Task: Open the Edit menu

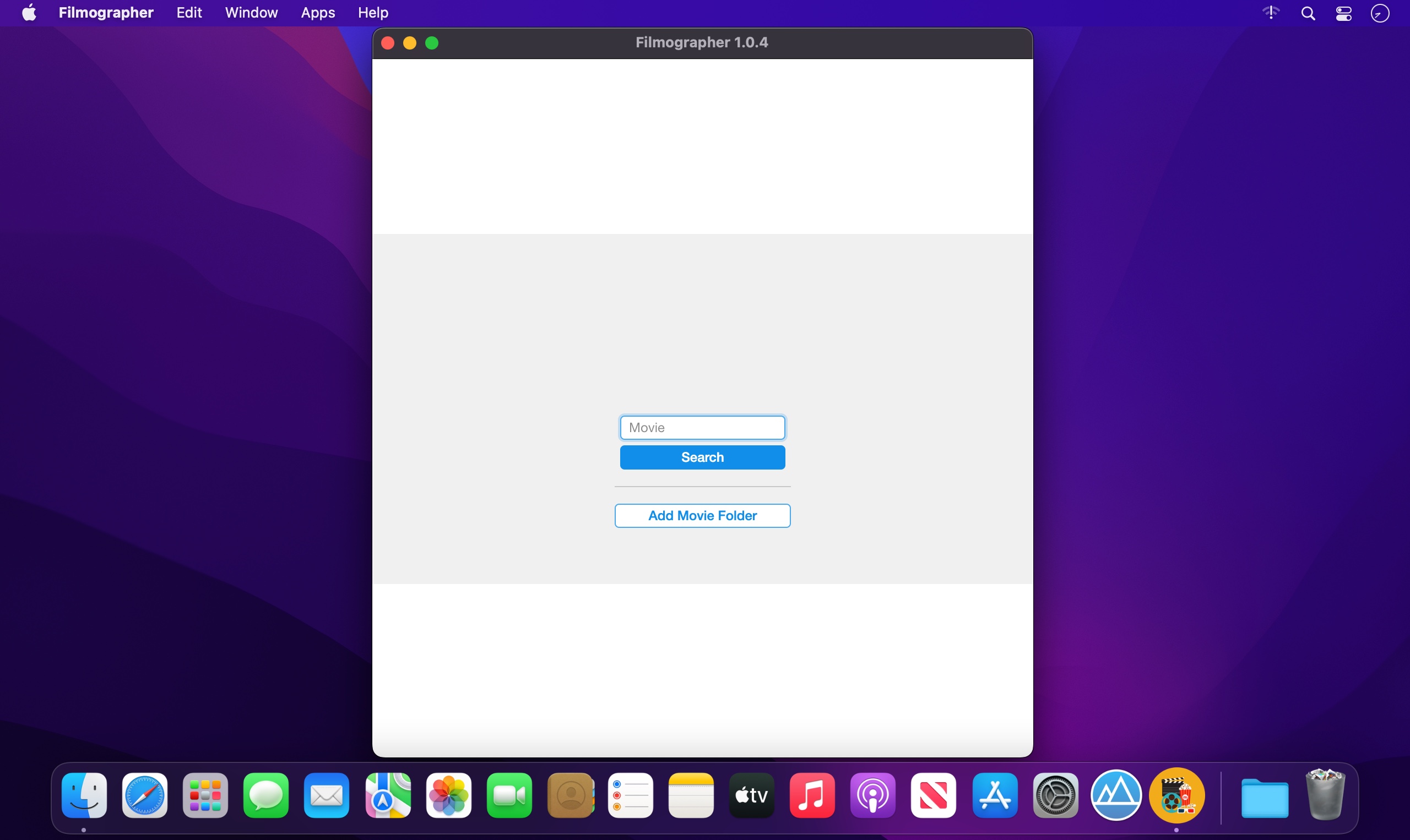Action: click(x=189, y=13)
